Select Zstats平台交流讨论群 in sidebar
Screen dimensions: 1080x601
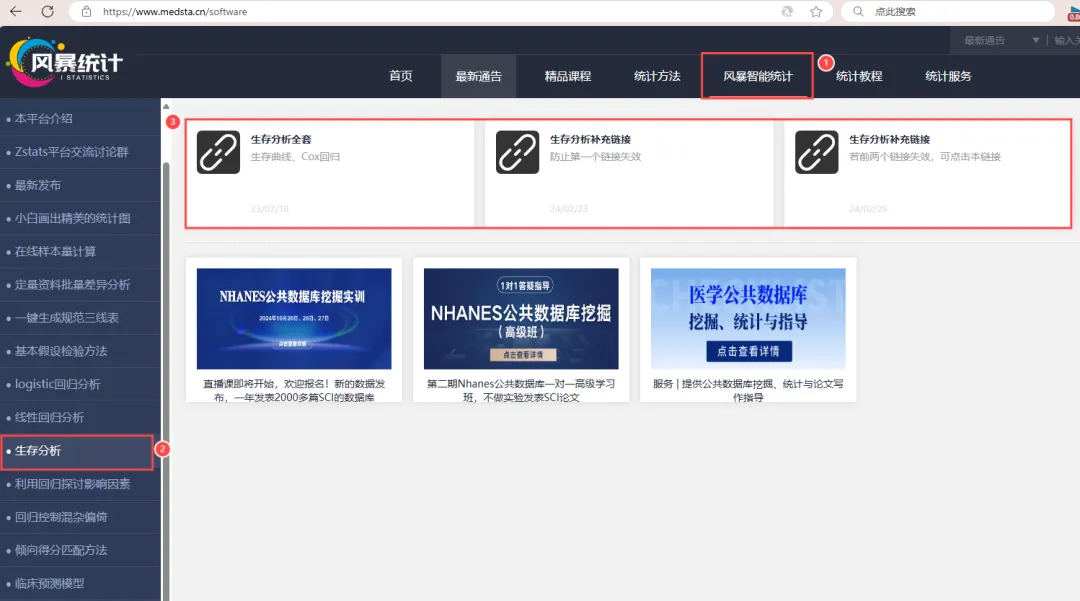click(x=80, y=151)
